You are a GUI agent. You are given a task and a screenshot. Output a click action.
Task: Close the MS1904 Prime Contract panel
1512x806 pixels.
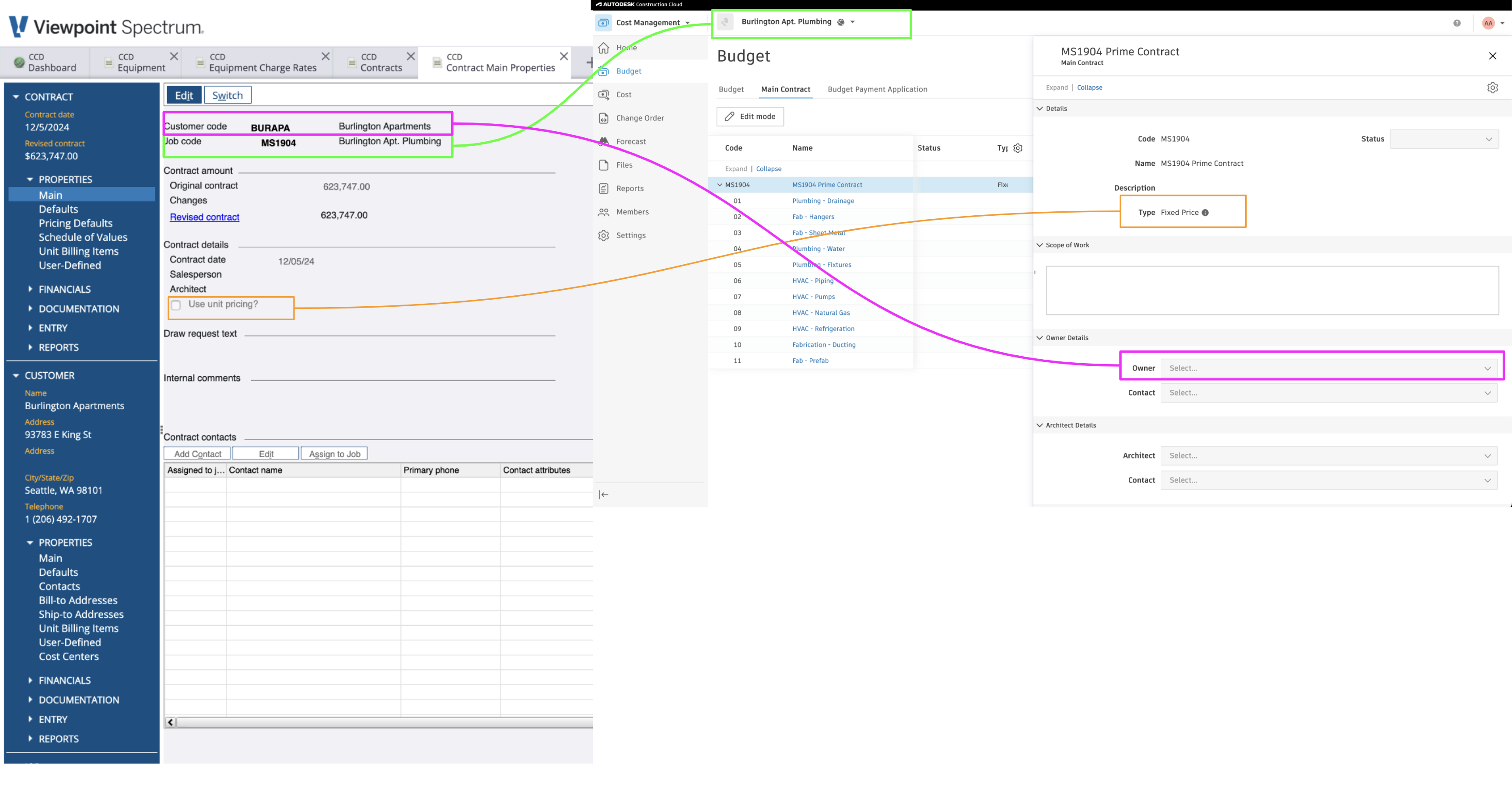click(1493, 56)
